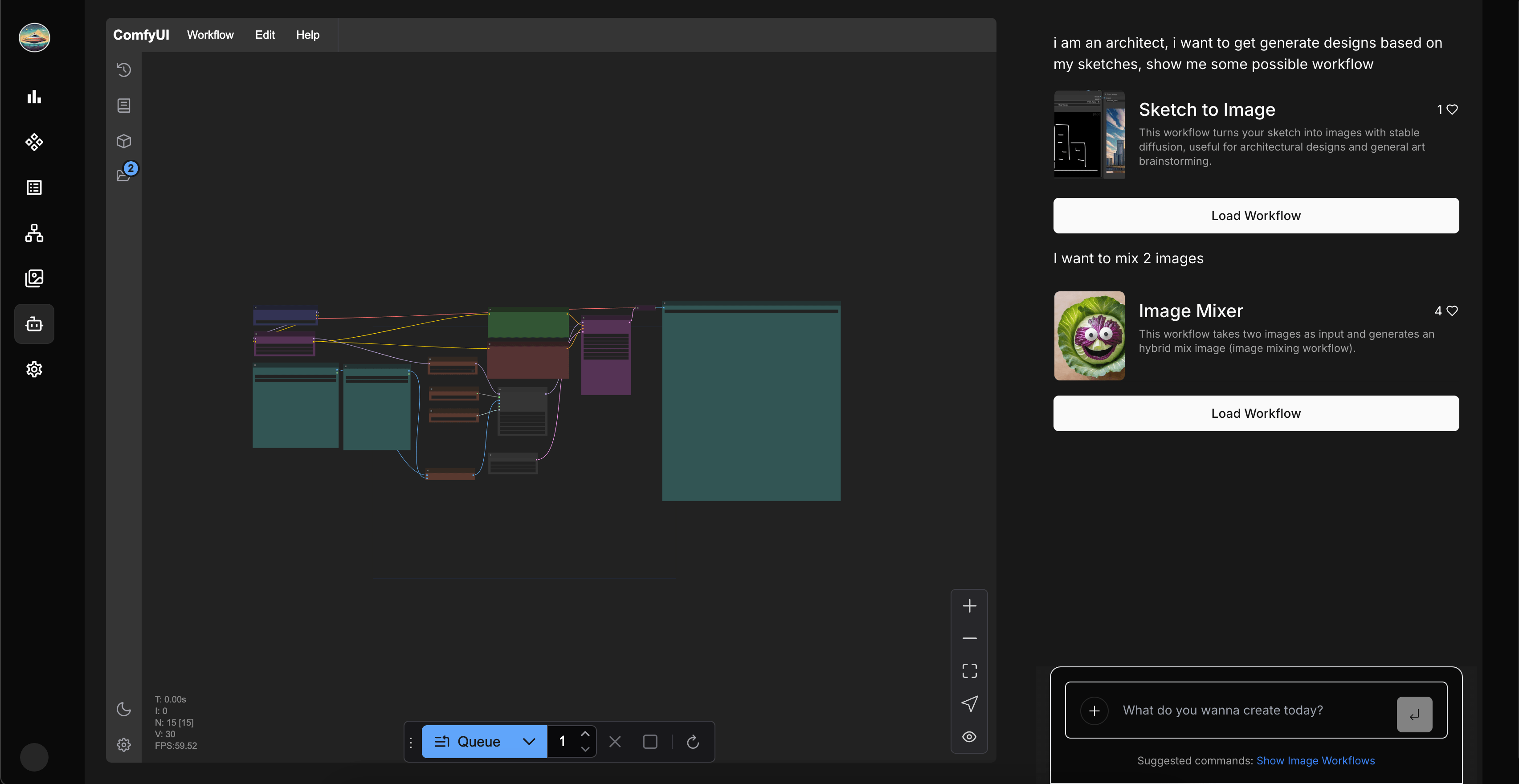Like the Sketch to Image workflow heart
1519x784 pixels.
click(1452, 110)
